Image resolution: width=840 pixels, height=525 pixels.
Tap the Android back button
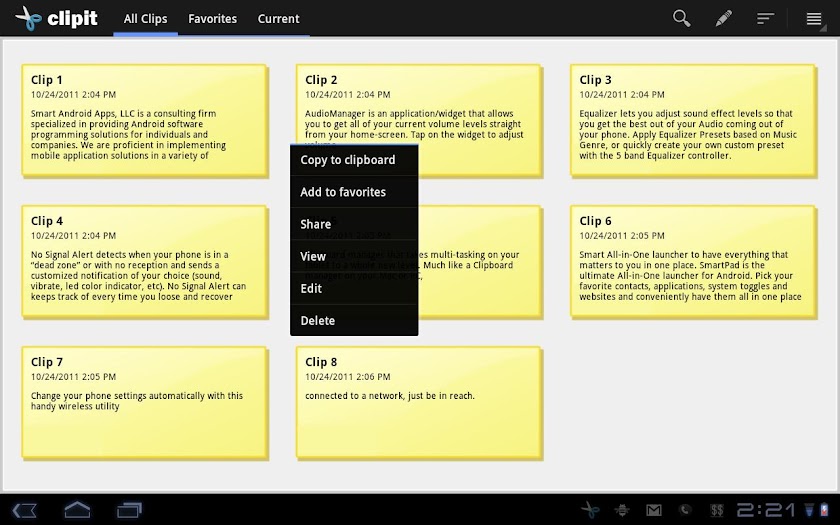pos(25,509)
